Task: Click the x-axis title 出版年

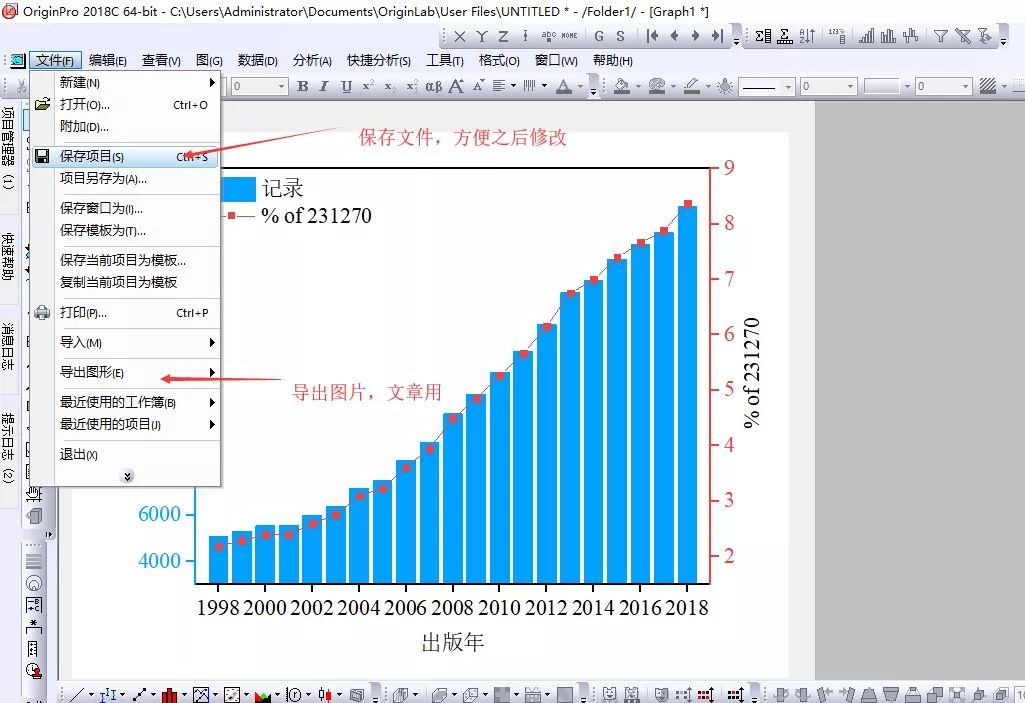Action: tap(452, 642)
